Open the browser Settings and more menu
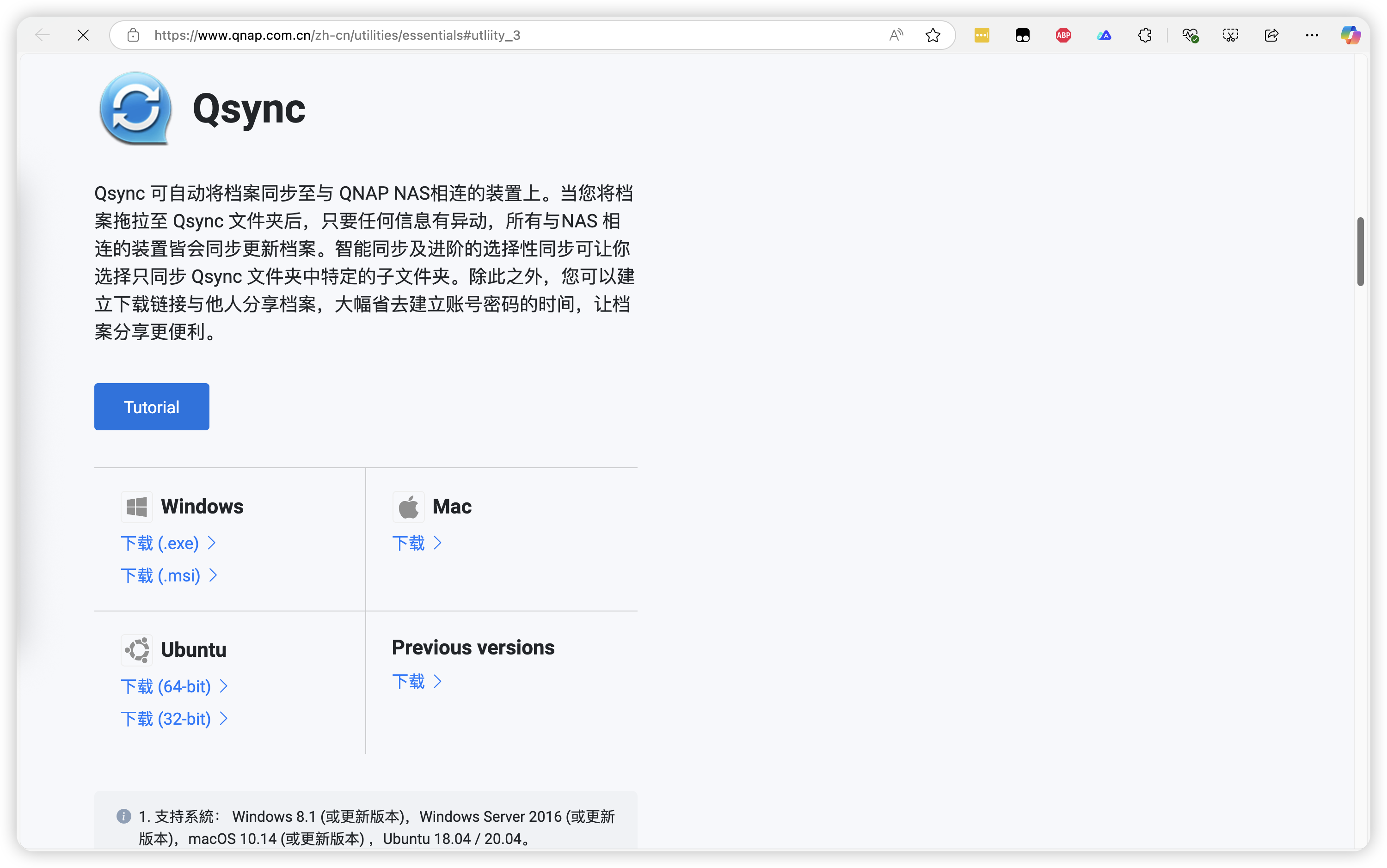Viewport: 1387px width, 868px height. click(1312, 35)
